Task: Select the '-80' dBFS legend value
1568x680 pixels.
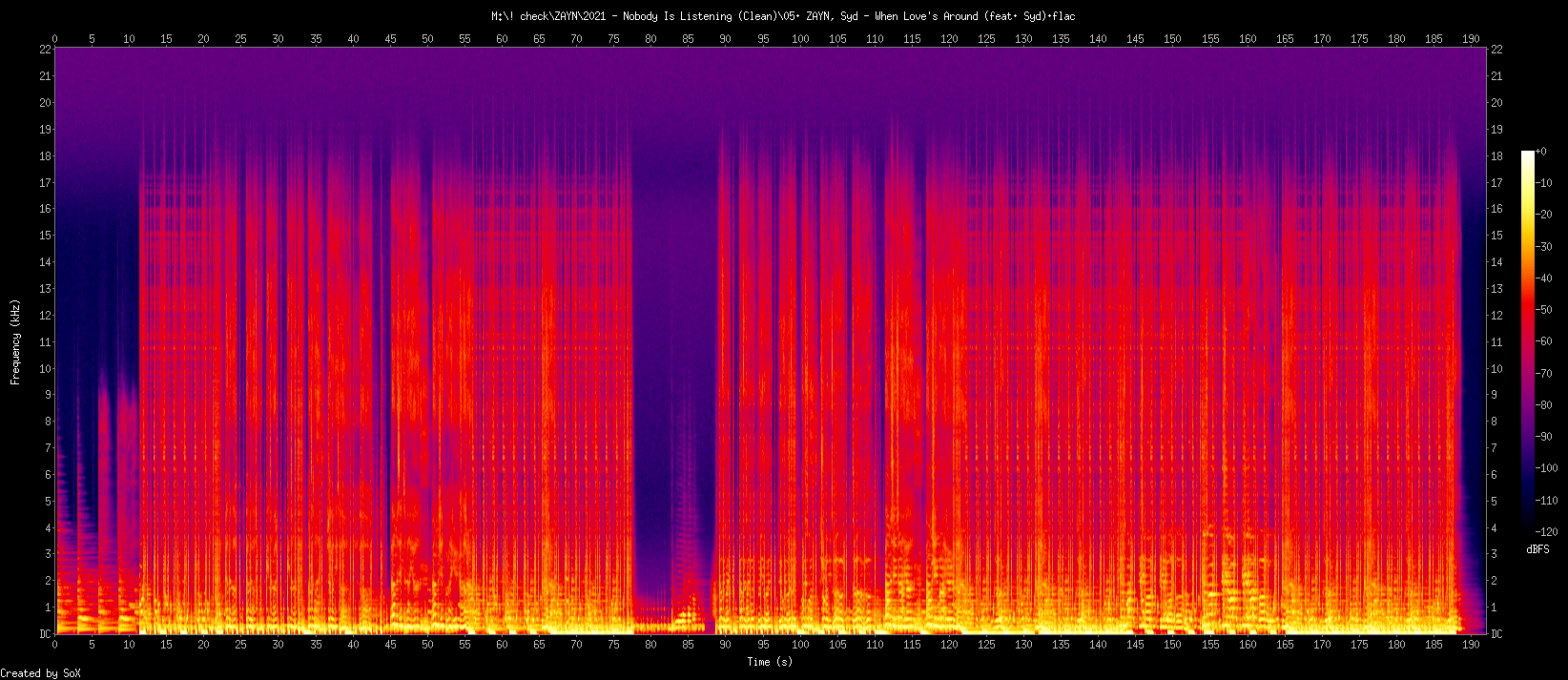Action: (1544, 405)
